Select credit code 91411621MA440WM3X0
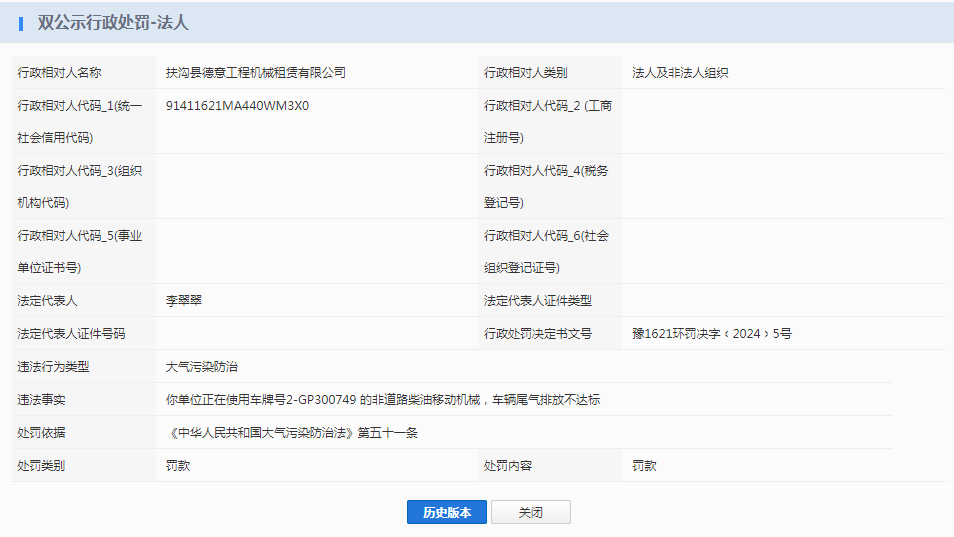Viewport: 954px width, 537px height. (x=237, y=106)
